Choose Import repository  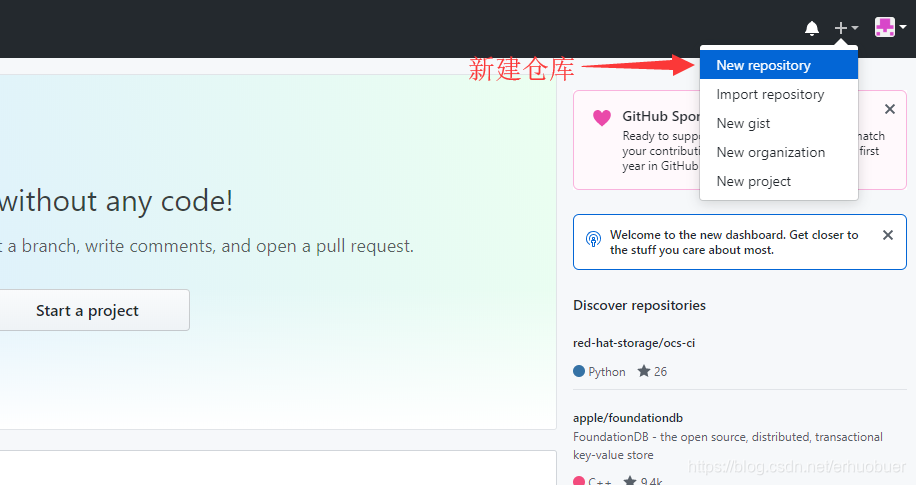pyautogui.click(x=779, y=95)
